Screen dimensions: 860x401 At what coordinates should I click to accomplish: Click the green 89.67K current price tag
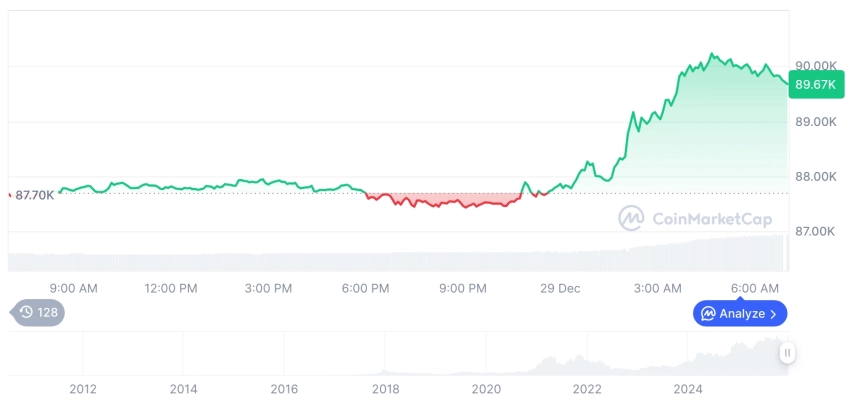812,85
